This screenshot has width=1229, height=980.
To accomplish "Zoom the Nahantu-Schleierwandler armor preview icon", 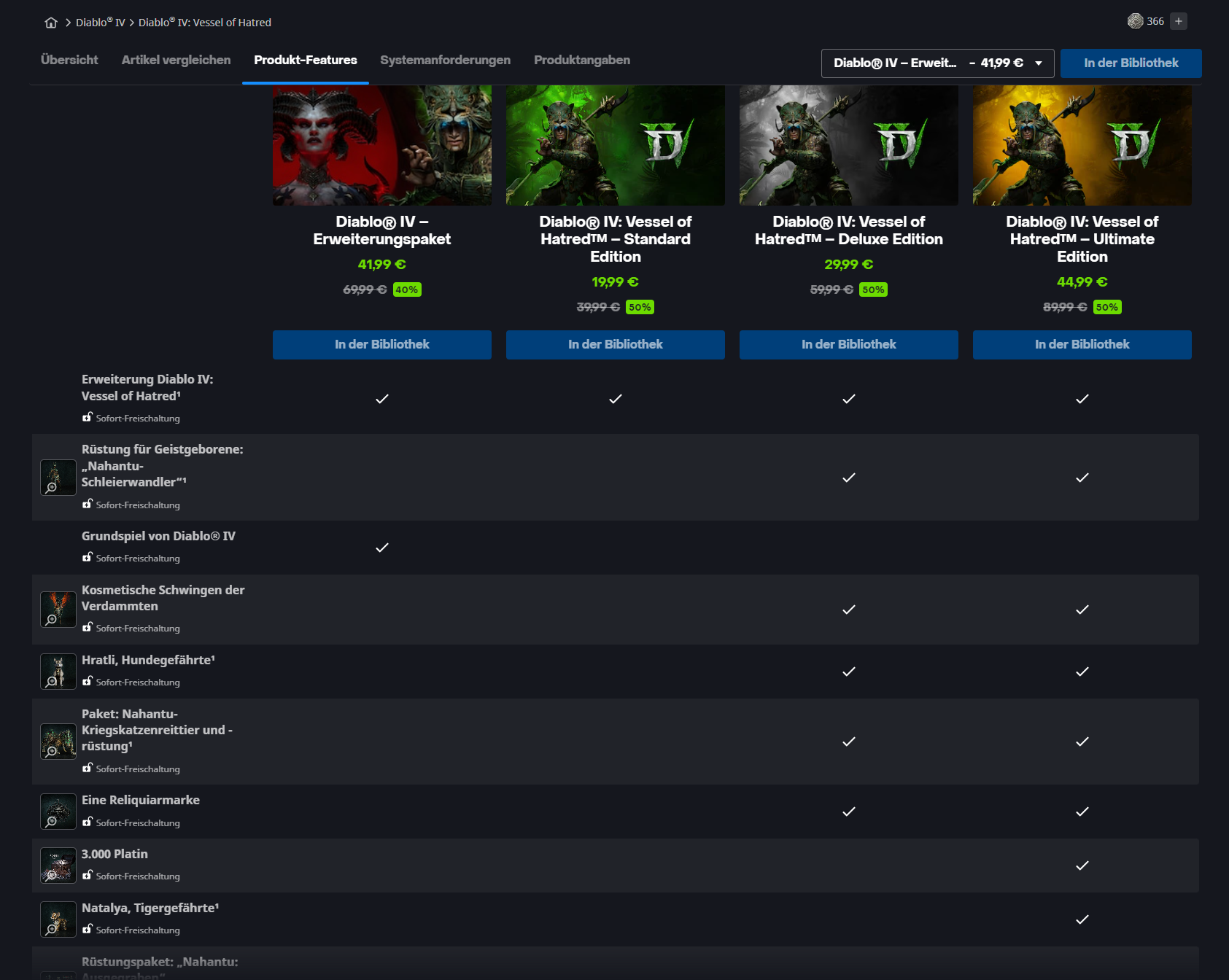I will pyautogui.click(x=58, y=478).
